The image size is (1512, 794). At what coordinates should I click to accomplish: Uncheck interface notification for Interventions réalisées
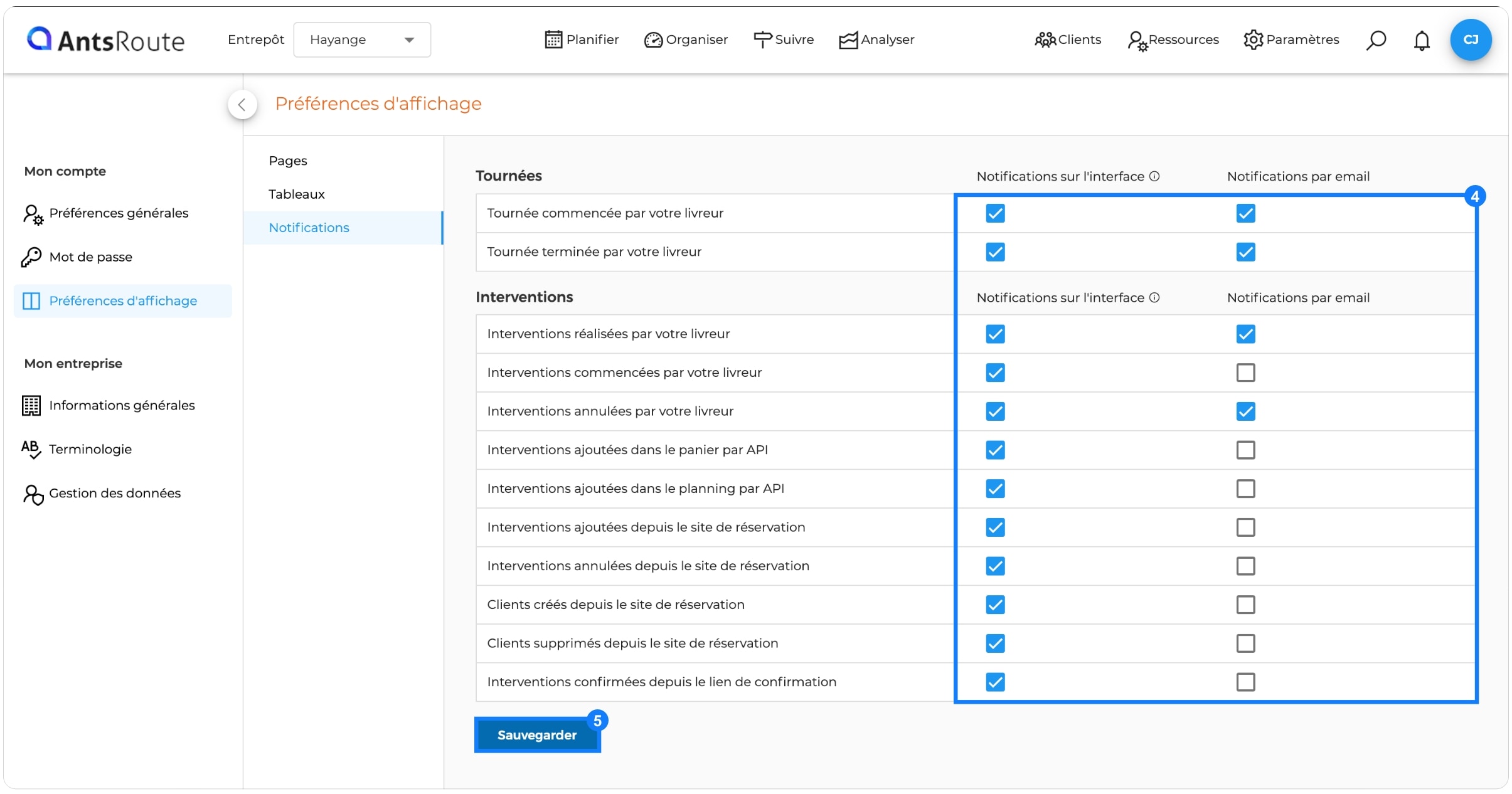click(995, 334)
